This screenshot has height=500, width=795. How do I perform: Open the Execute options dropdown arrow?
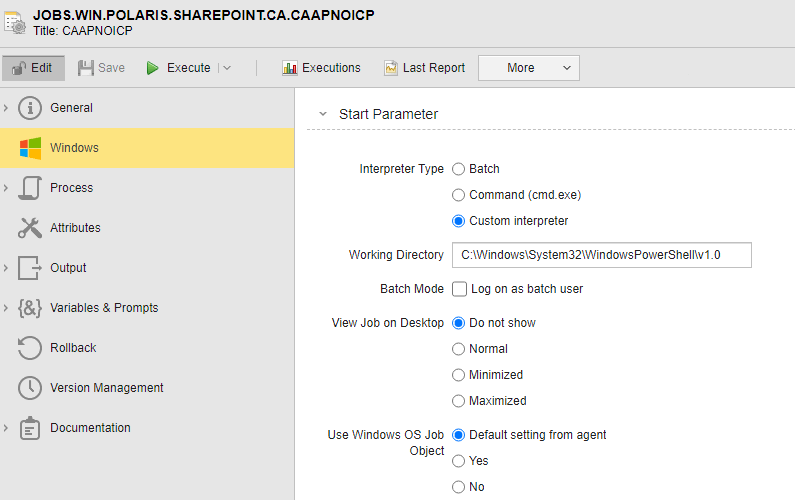coord(227,68)
